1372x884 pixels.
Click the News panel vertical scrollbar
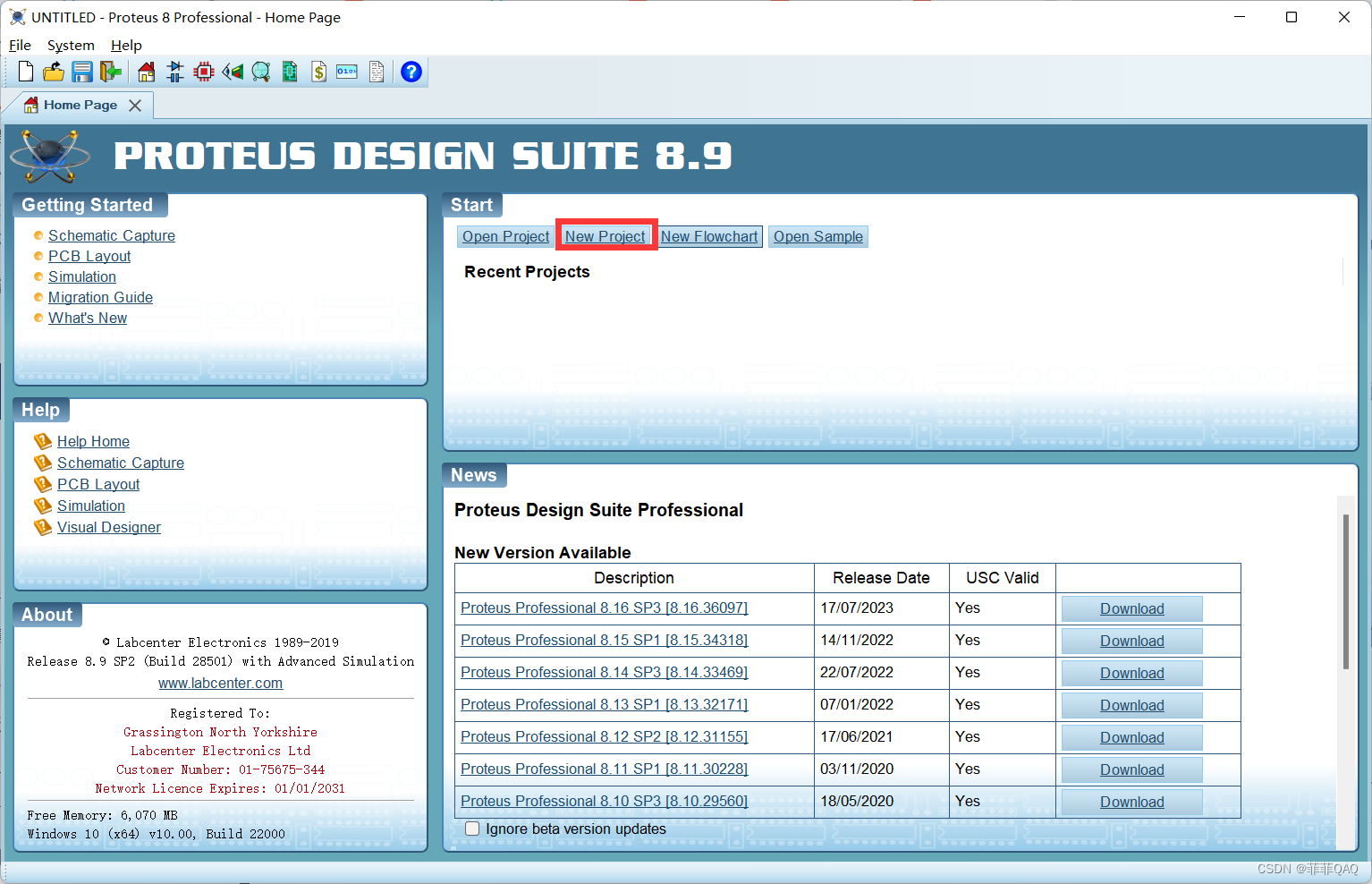pos(1345,591)
